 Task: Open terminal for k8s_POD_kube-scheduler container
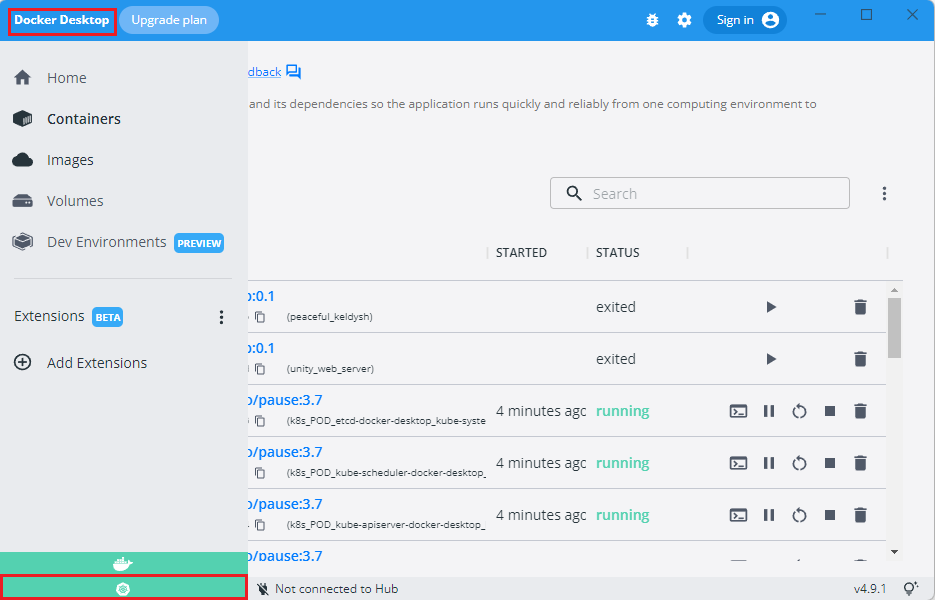point(738,463)
